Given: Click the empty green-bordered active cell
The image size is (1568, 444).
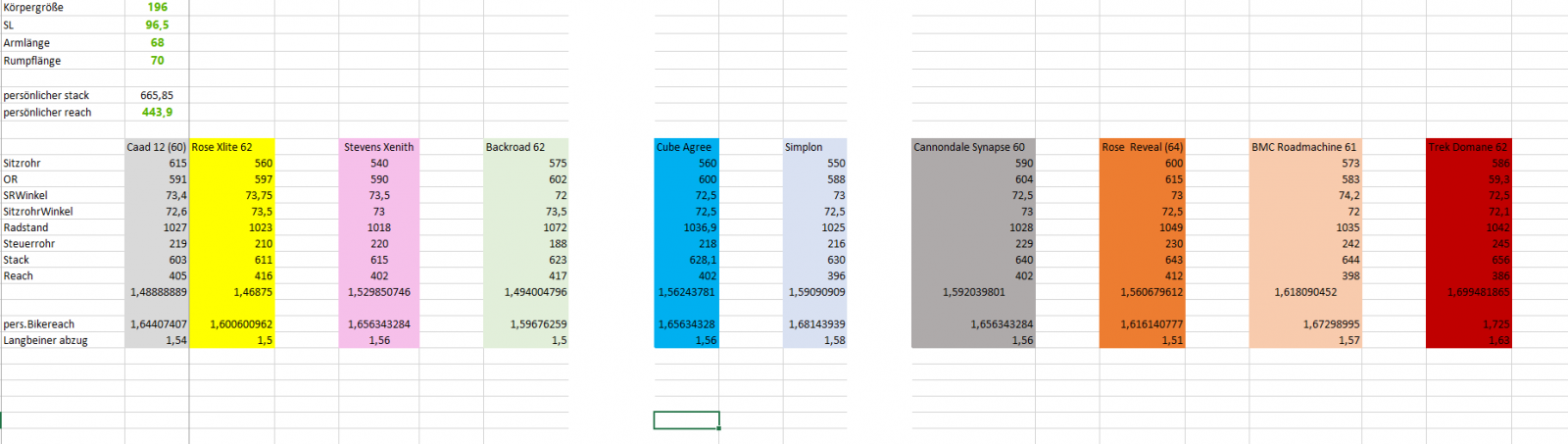Looking at the screenshot, I should [x=686, y=419].
